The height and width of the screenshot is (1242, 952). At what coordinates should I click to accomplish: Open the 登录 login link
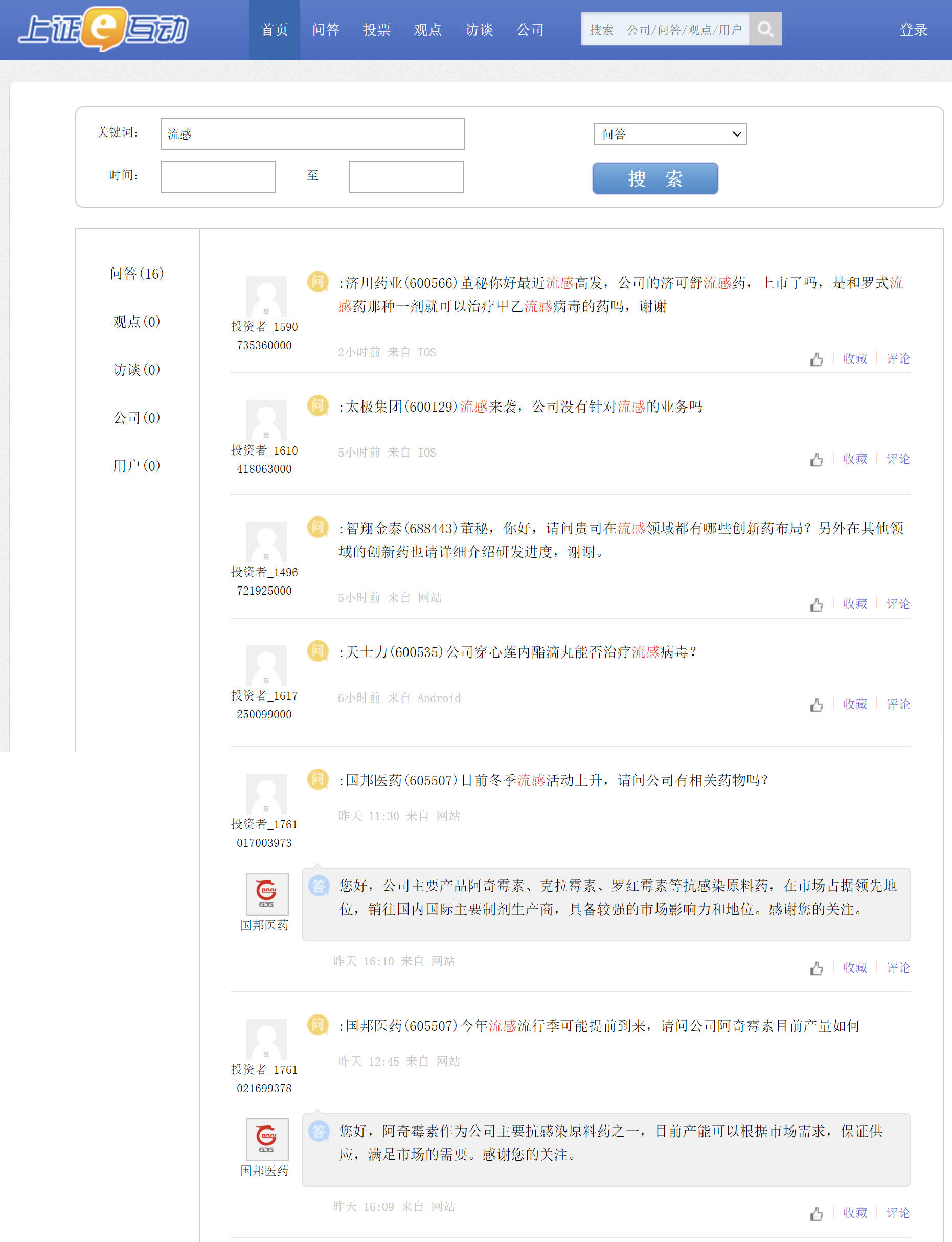pyautogui.click(x=914, y=30)
